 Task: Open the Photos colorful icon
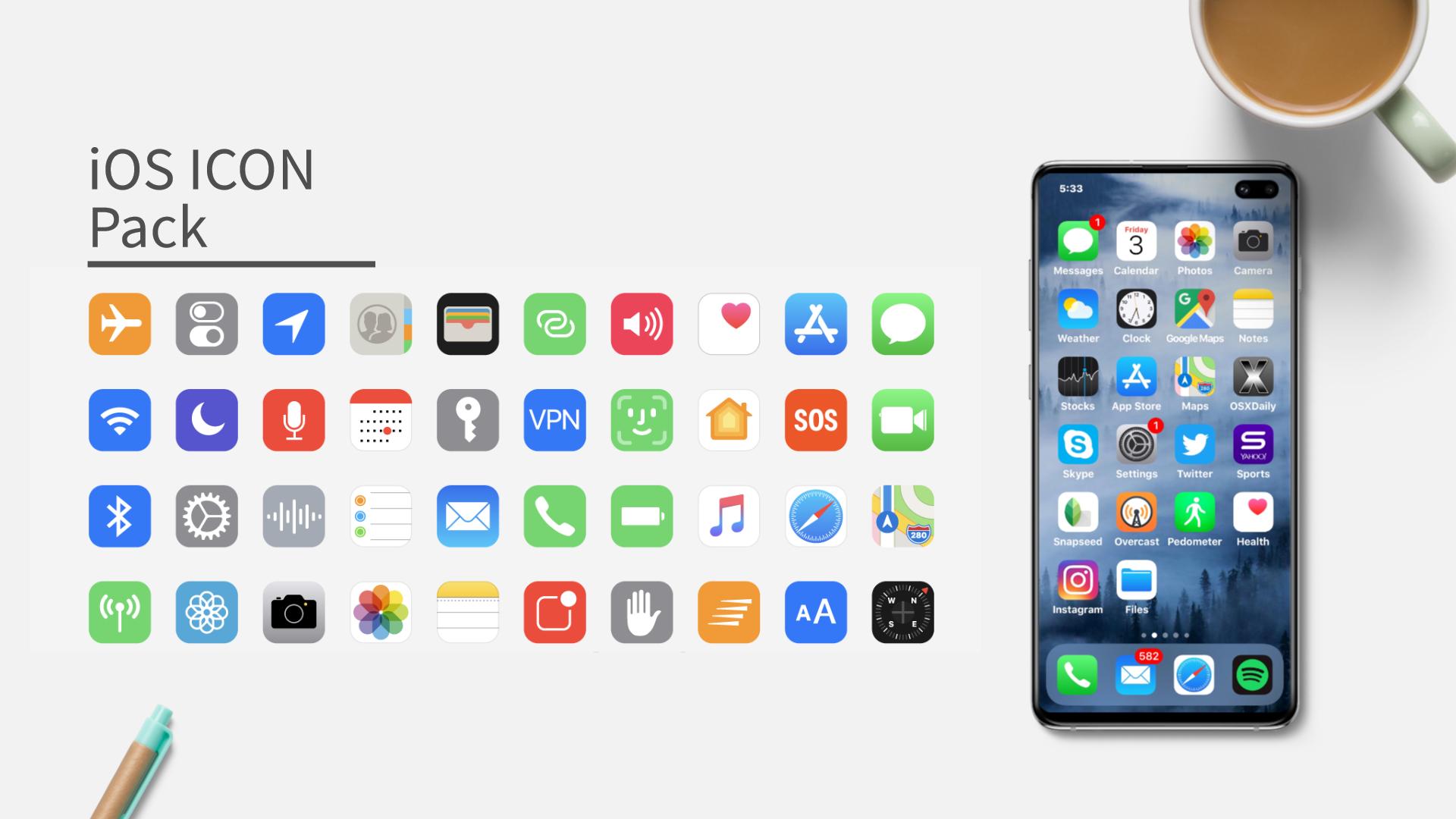pos(381,613)
